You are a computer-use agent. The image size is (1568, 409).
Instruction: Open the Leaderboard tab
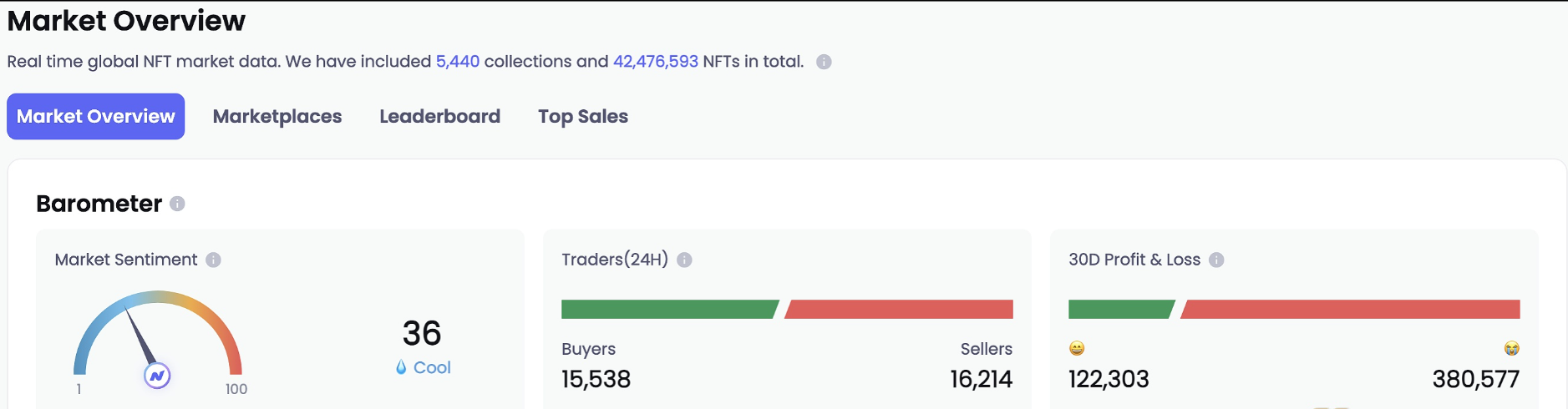coord(440,116)
